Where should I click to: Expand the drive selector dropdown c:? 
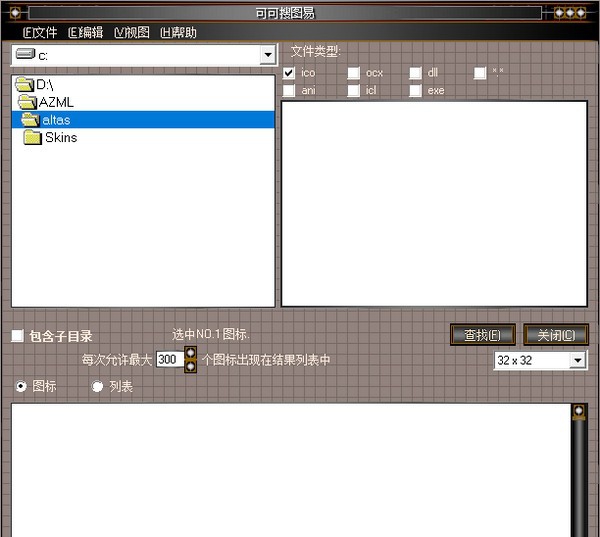click(x=268, y=55)
